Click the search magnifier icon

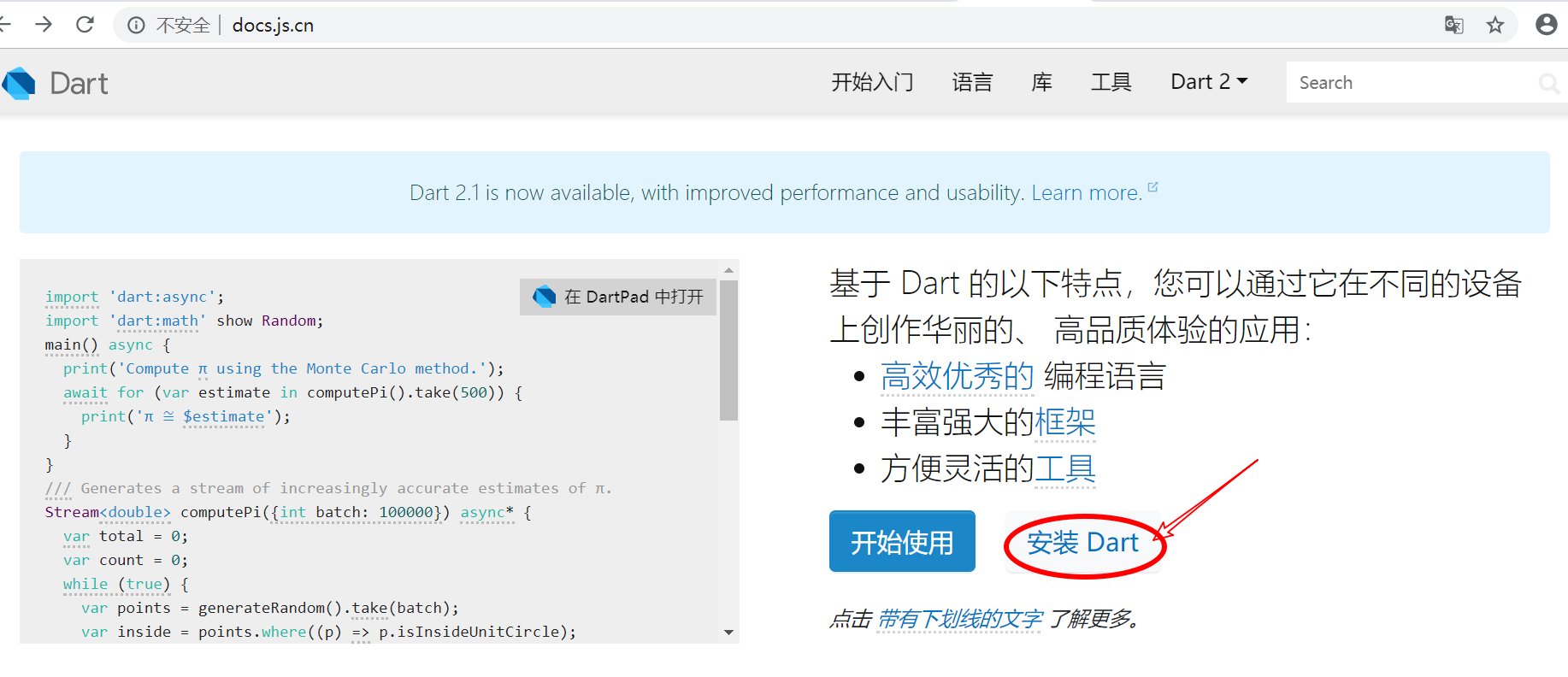1548,83
